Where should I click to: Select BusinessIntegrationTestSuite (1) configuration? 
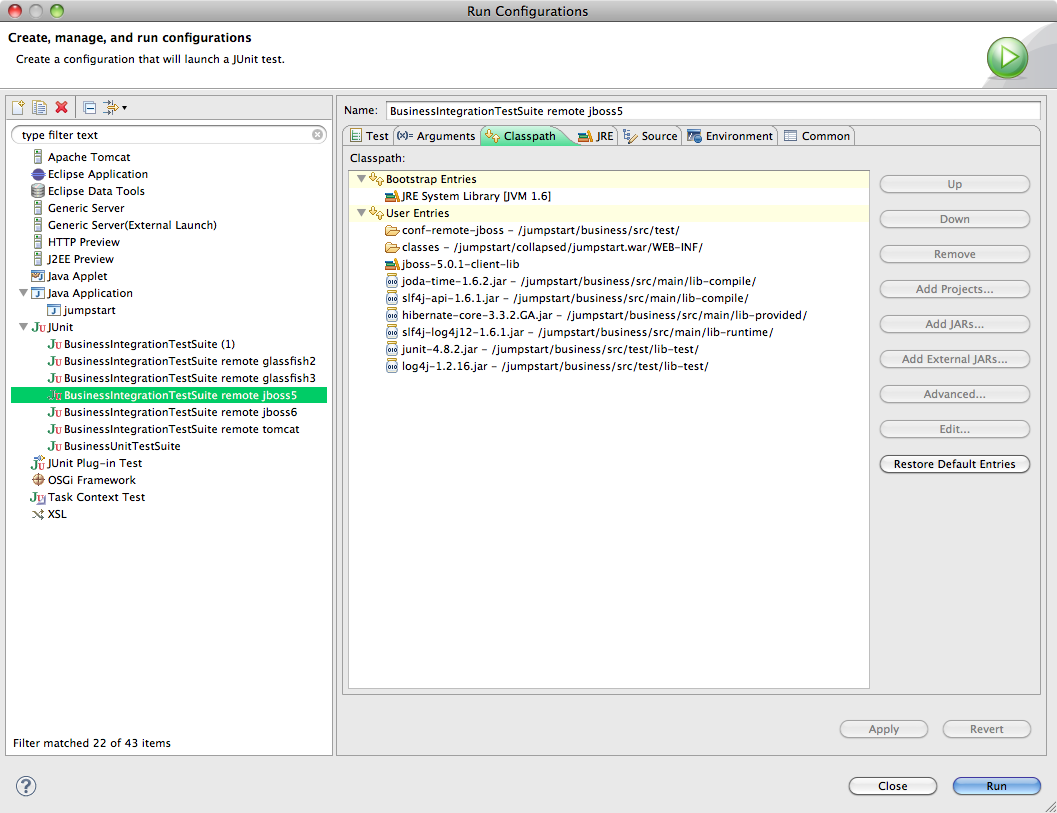tap(149, 344)
